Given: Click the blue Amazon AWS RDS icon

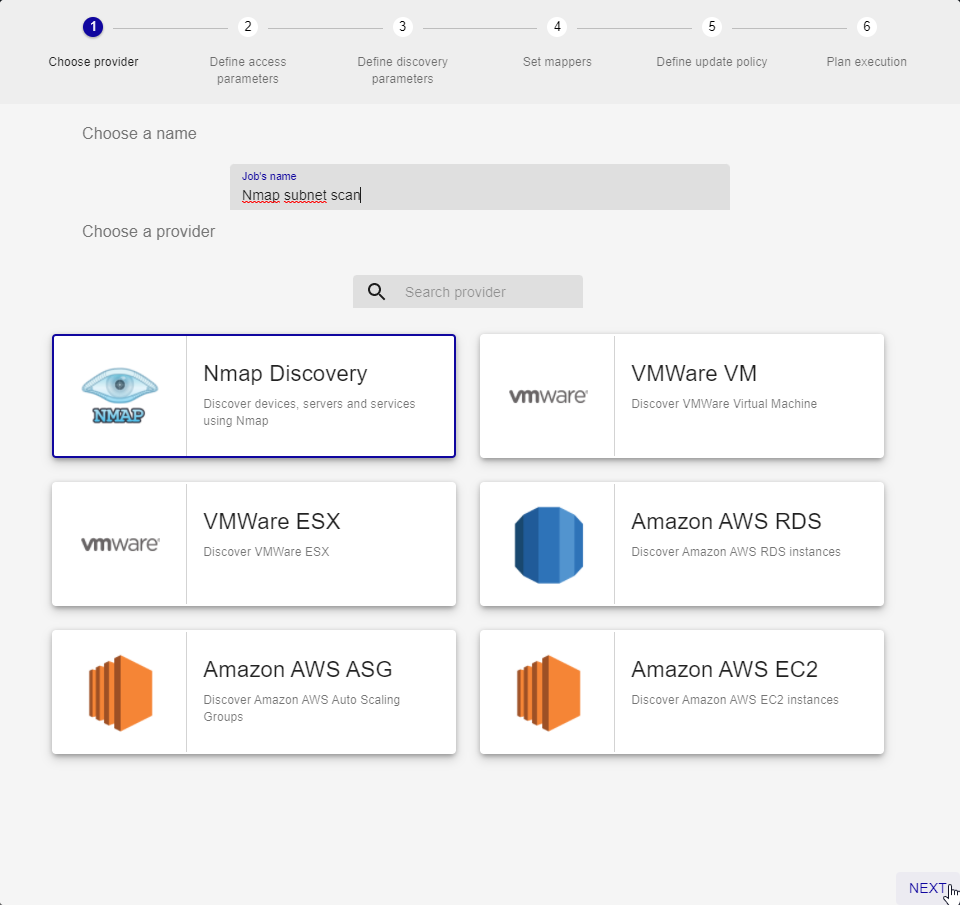Looking at the screenshot, I should tap(549, 545).
